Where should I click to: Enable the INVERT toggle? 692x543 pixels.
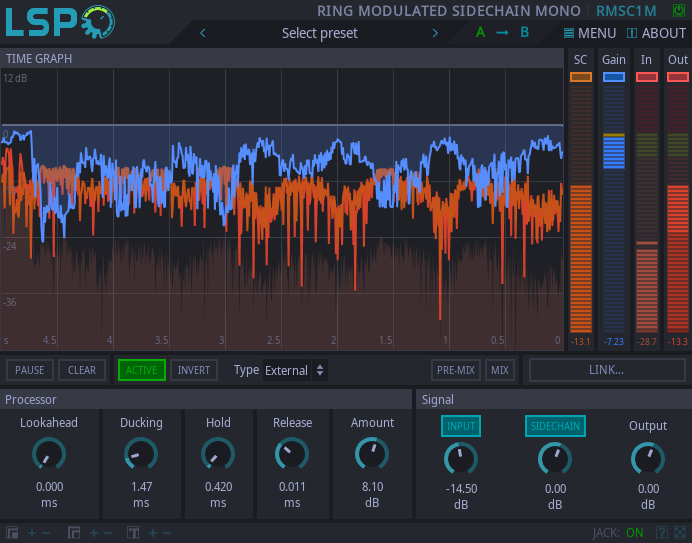point(193,370)
